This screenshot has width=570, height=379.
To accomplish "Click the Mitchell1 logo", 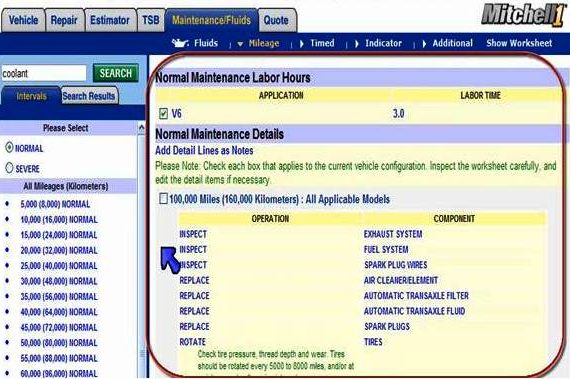I will coord(523,15).
